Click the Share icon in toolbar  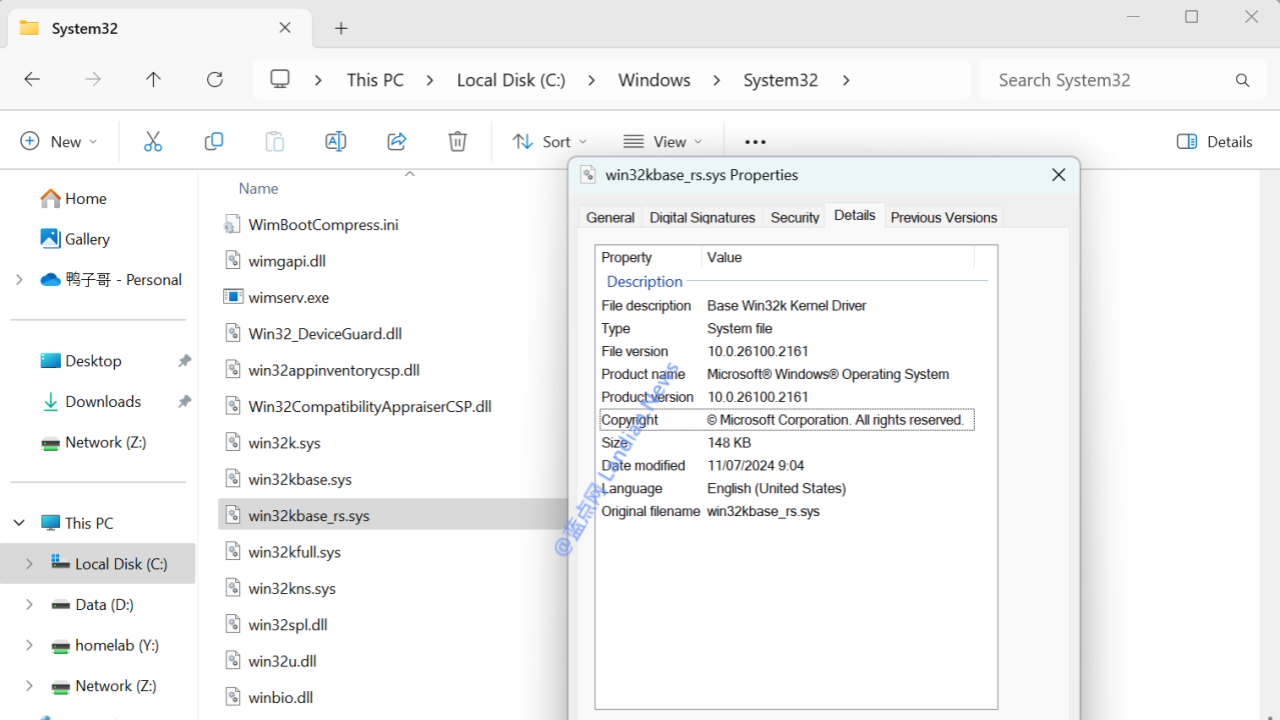(x=397, y=142)
